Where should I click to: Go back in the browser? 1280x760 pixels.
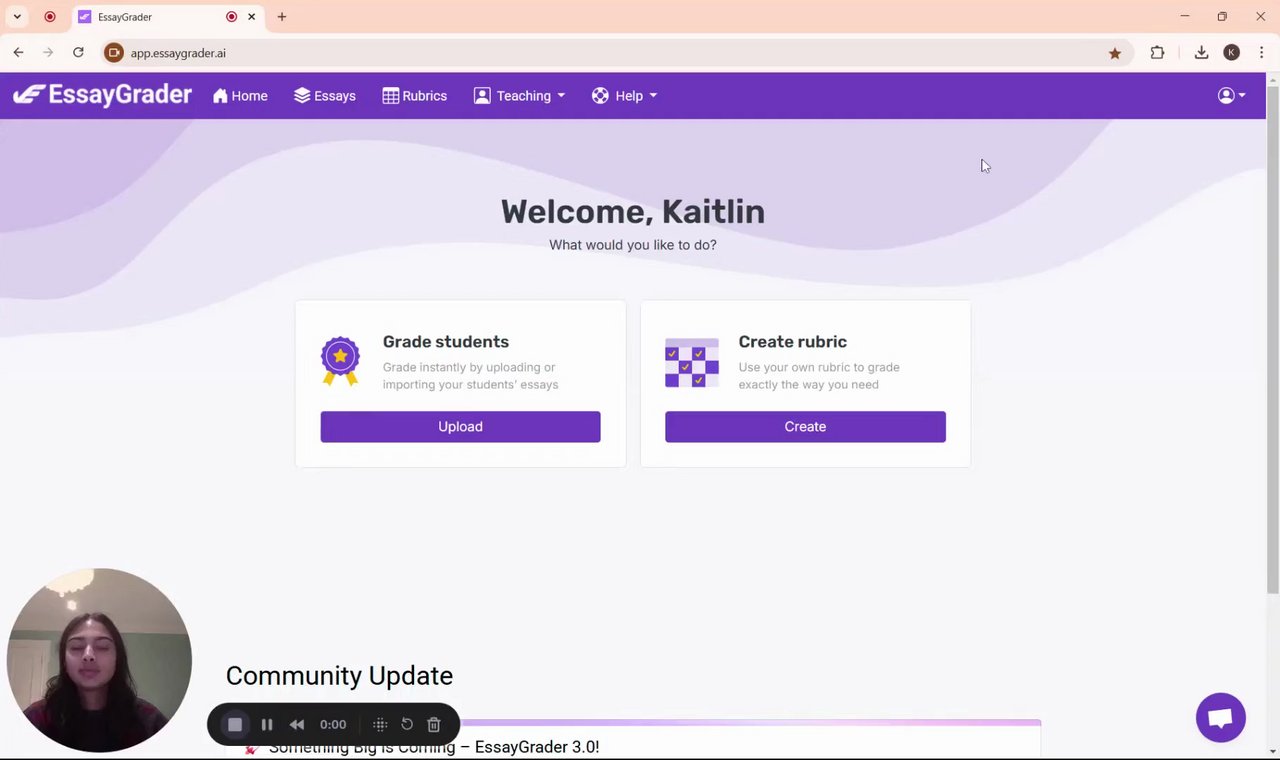18,53
